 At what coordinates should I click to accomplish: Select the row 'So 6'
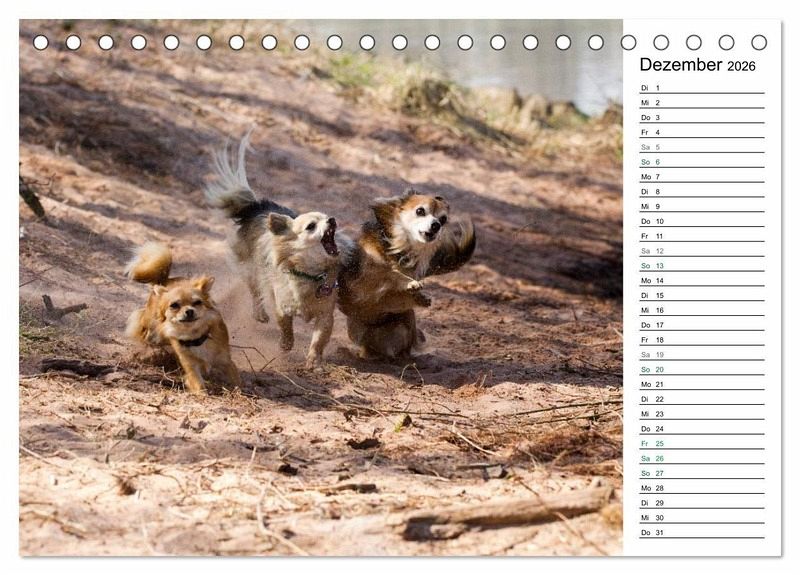coord(702,162)
